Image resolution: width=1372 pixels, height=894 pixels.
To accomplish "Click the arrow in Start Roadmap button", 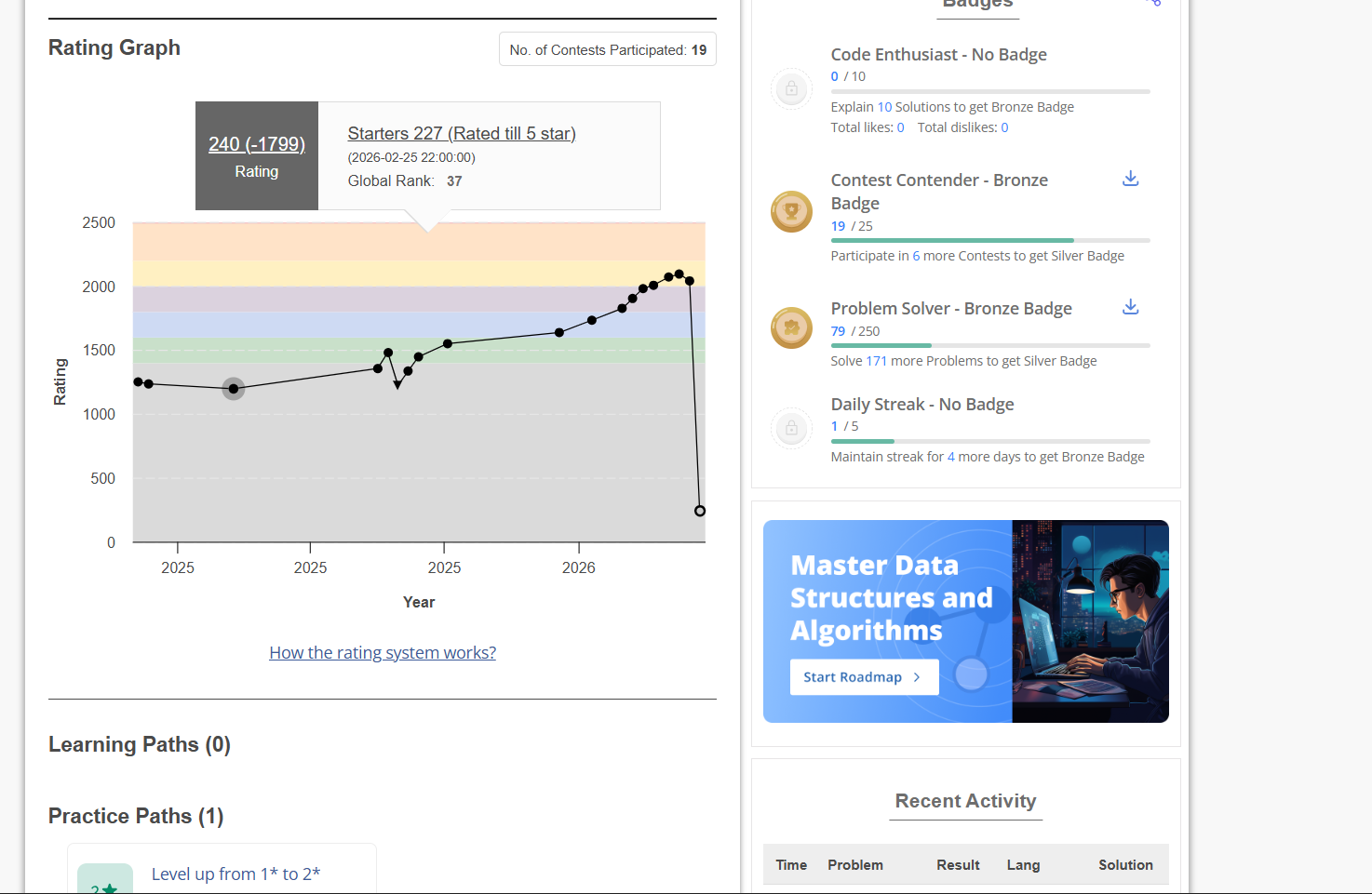I will click(917, 677).
